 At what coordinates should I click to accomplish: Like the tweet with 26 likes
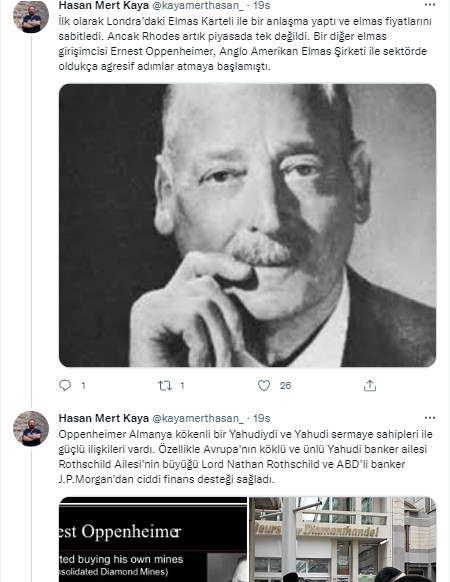point(264,386)
